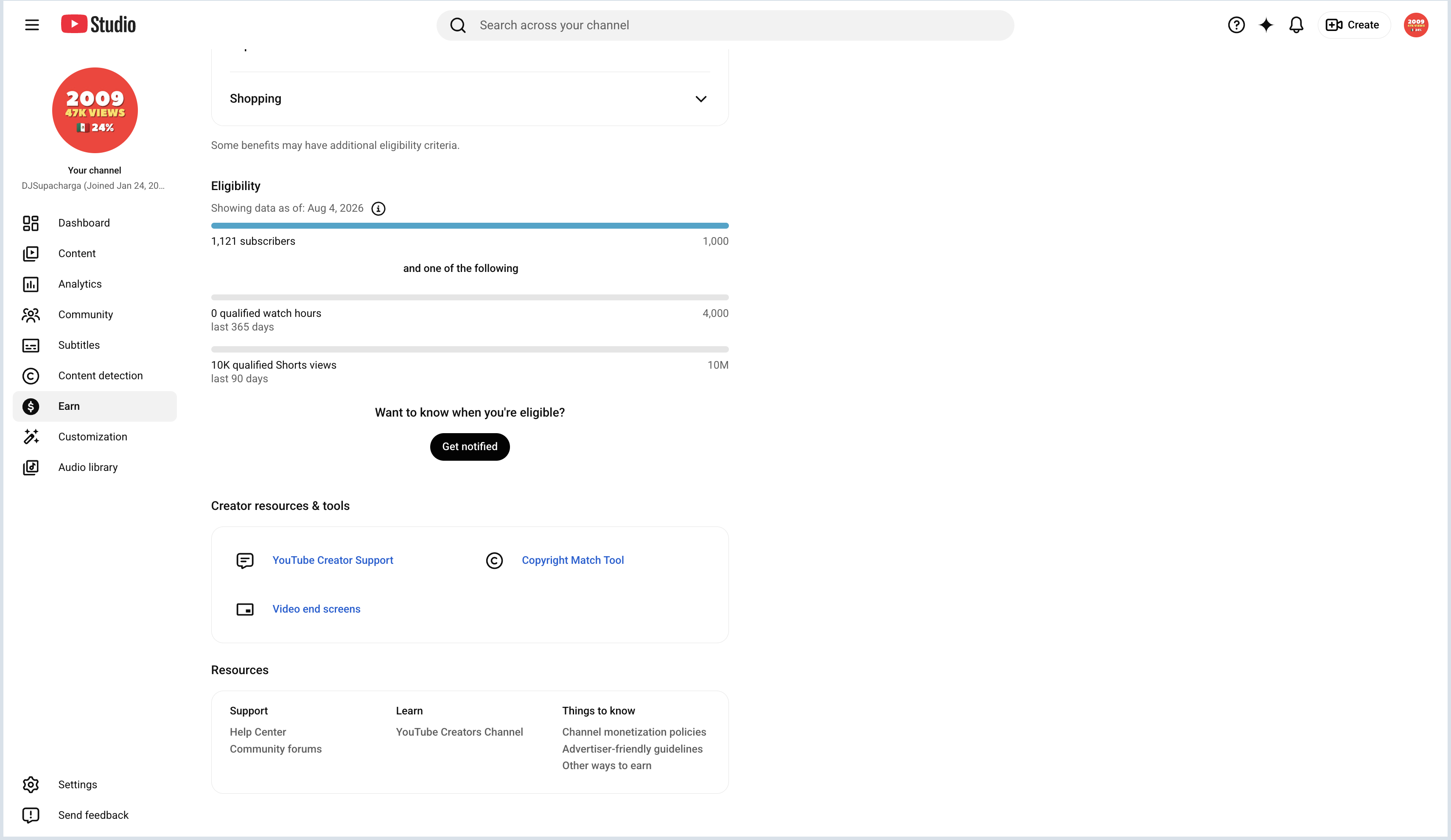Viewport: 1451px width, 840px height.
Task: Open the account avatar menu
Action: pyautogui.click(x=1415, y=25)
